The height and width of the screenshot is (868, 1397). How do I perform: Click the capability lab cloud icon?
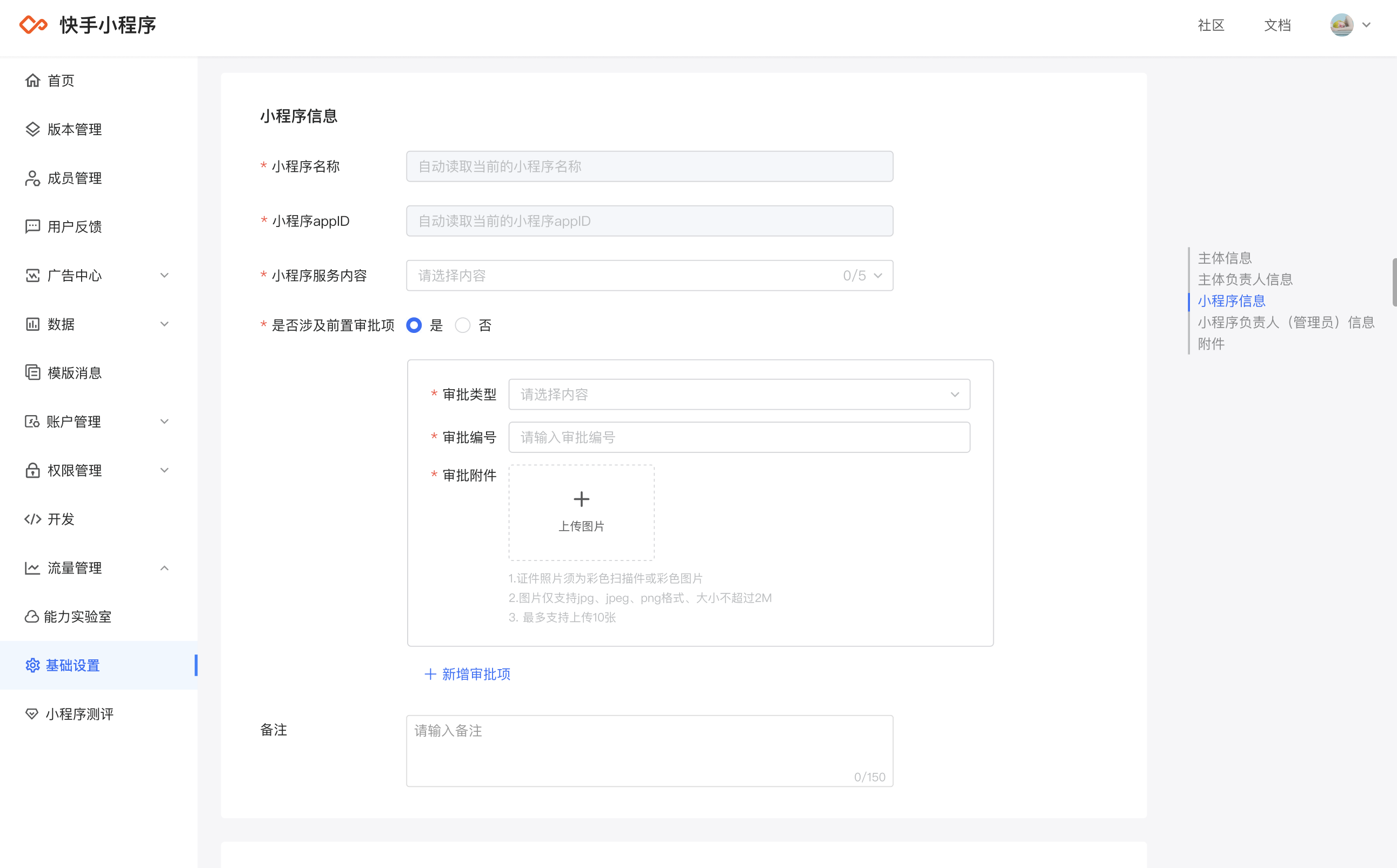pos(31,617)
